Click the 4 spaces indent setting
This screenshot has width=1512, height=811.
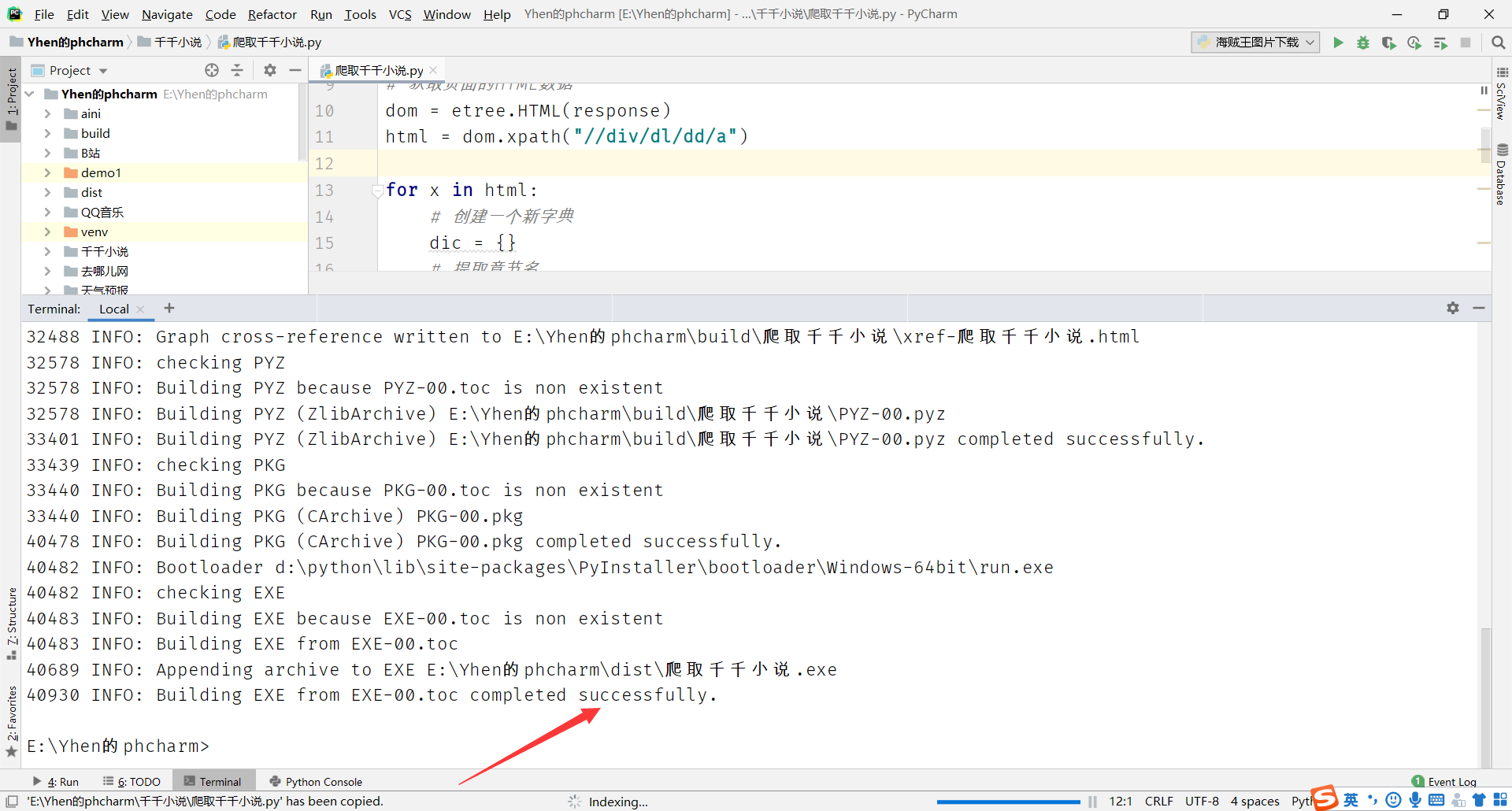[1254, 802]
